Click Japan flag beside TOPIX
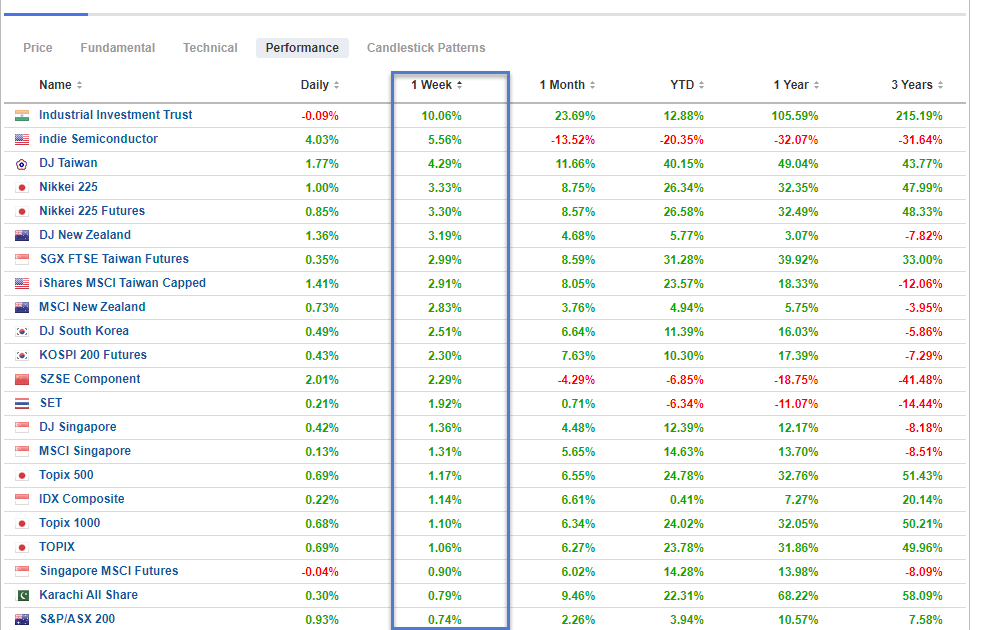Screen dimensions: 1001x630 [22, 548]
